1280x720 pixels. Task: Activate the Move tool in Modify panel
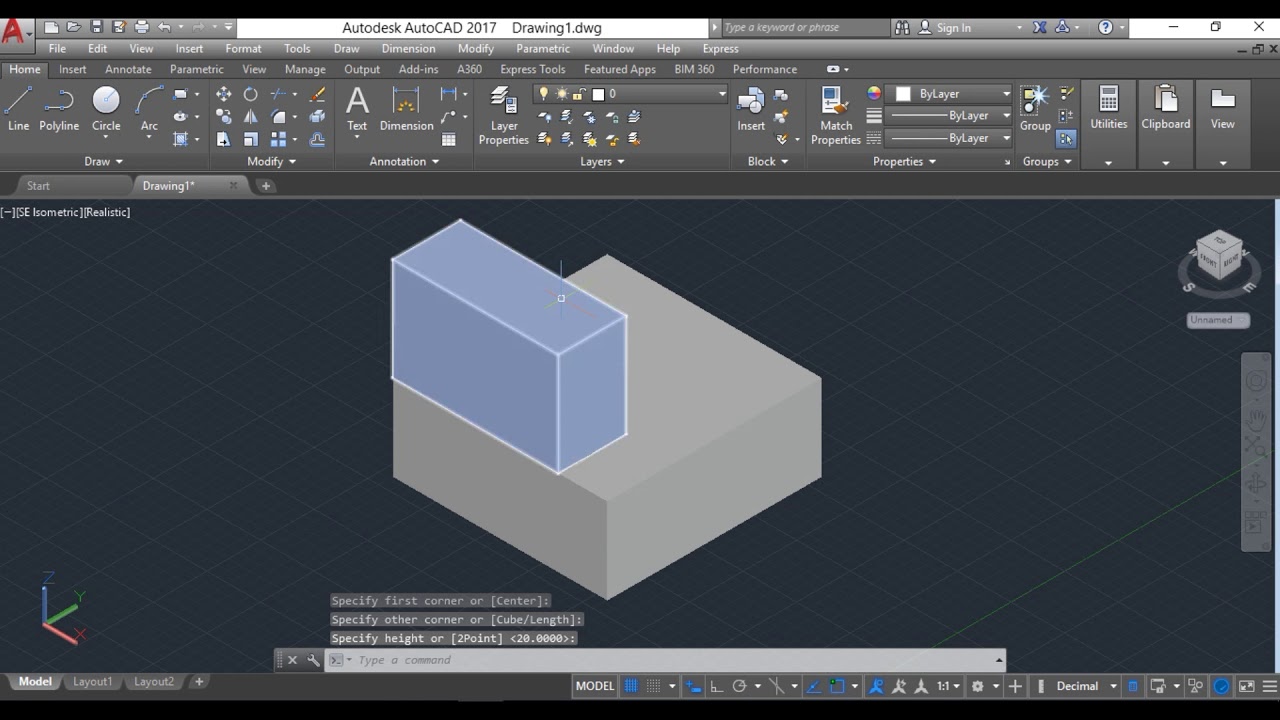pos(223,94)
